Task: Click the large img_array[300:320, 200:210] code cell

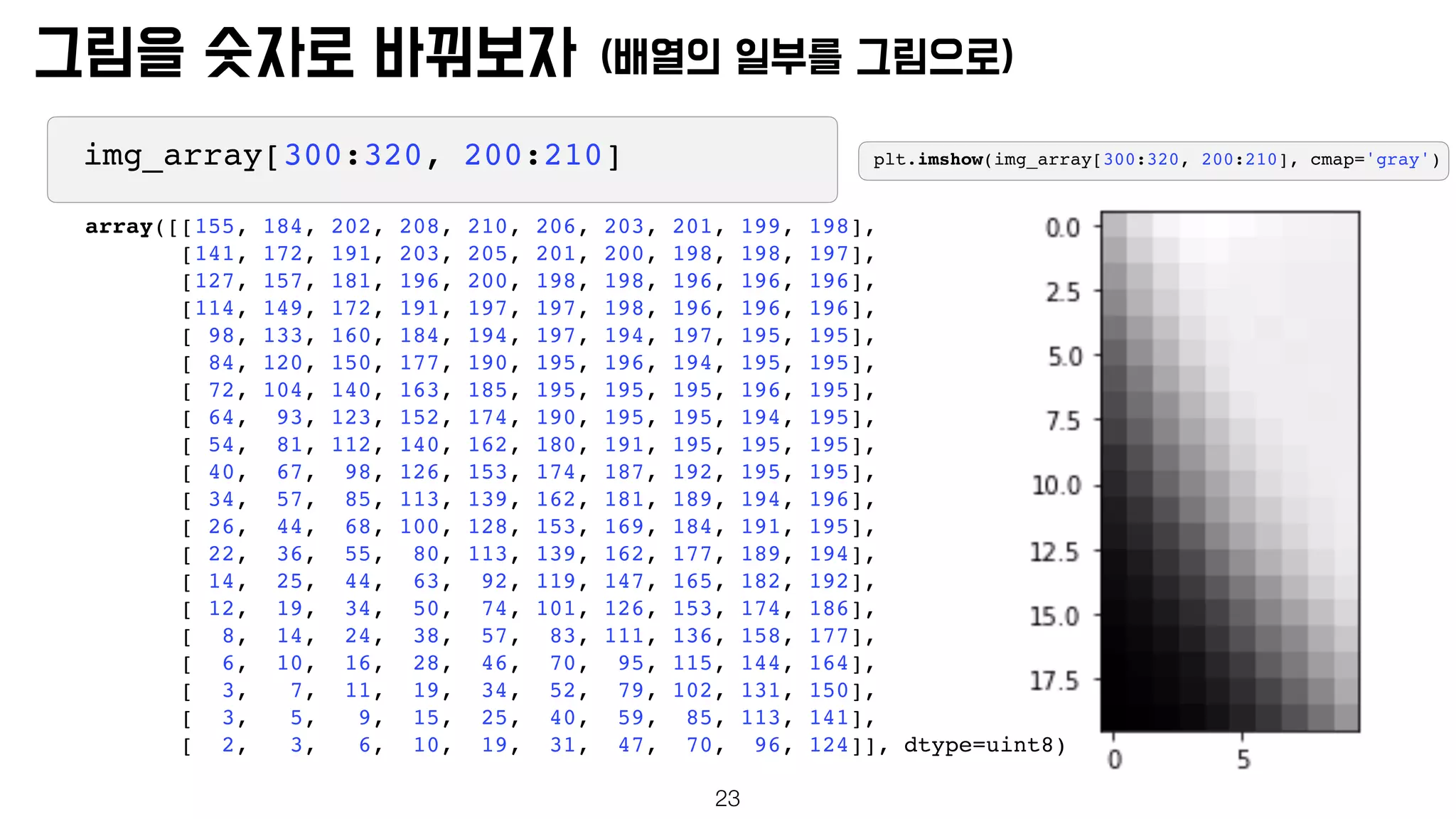Action: tap(442, 159)
